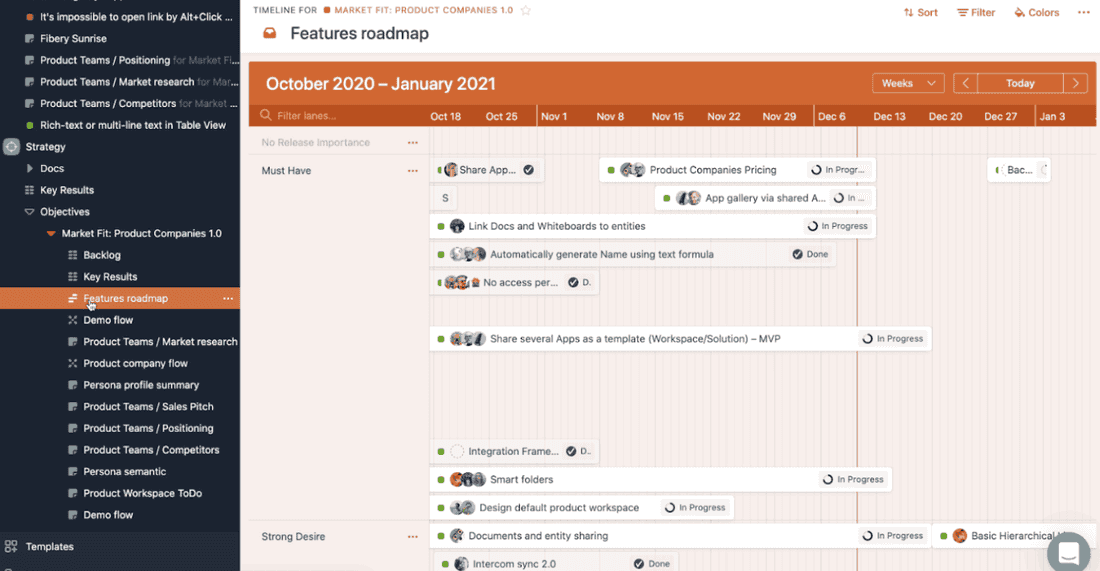The image size is (1100, 571).
Task: Open the No access per... card
Action: [x=514, y=282]
